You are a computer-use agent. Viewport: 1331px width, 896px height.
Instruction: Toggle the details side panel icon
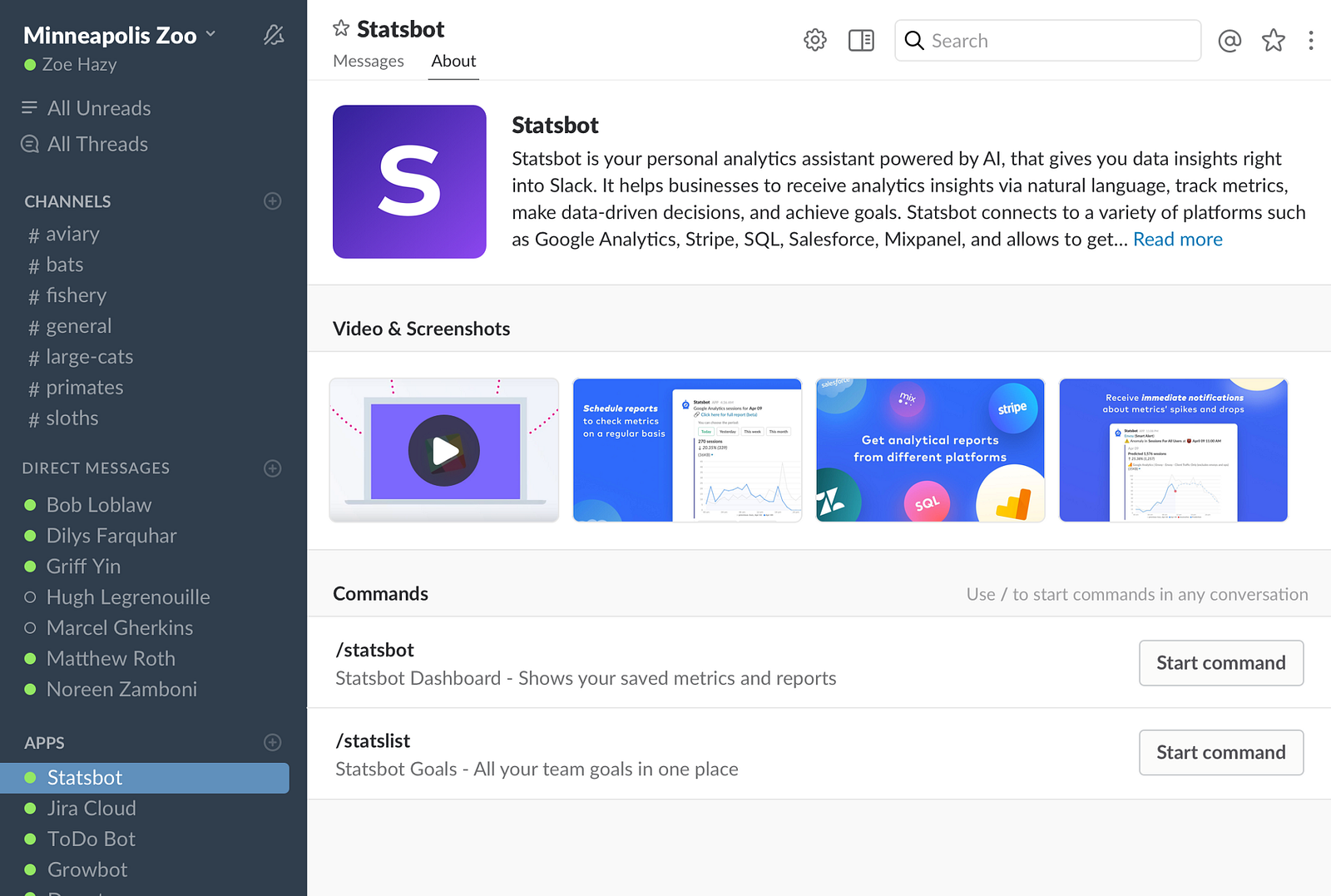[x=861, y=40]
